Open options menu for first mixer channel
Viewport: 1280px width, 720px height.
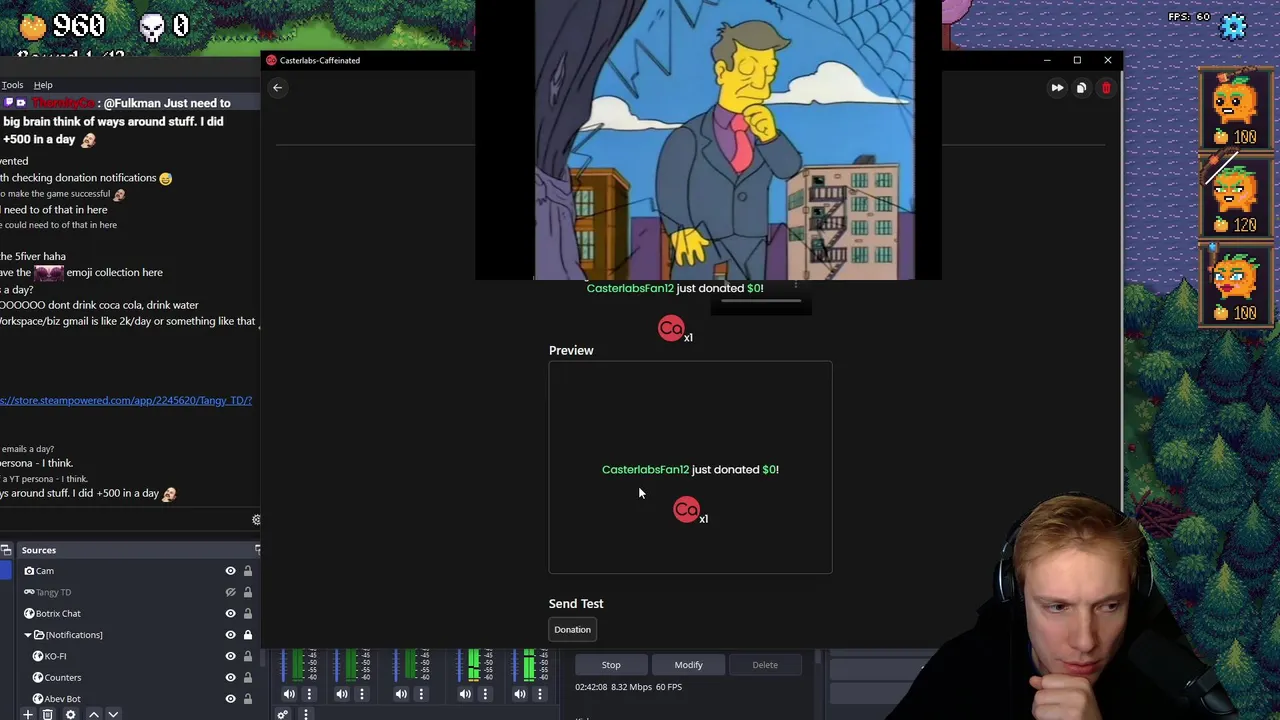click(309, 694)
